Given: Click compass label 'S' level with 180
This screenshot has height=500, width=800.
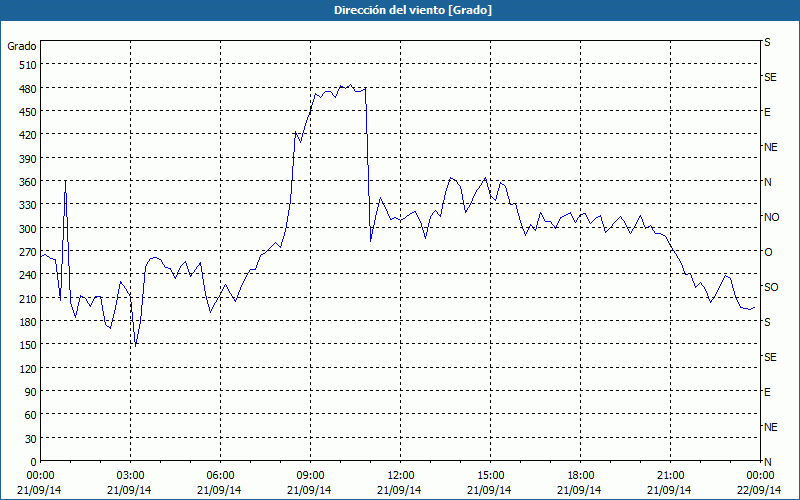Looking at the screenshot, I should [767, 322].
